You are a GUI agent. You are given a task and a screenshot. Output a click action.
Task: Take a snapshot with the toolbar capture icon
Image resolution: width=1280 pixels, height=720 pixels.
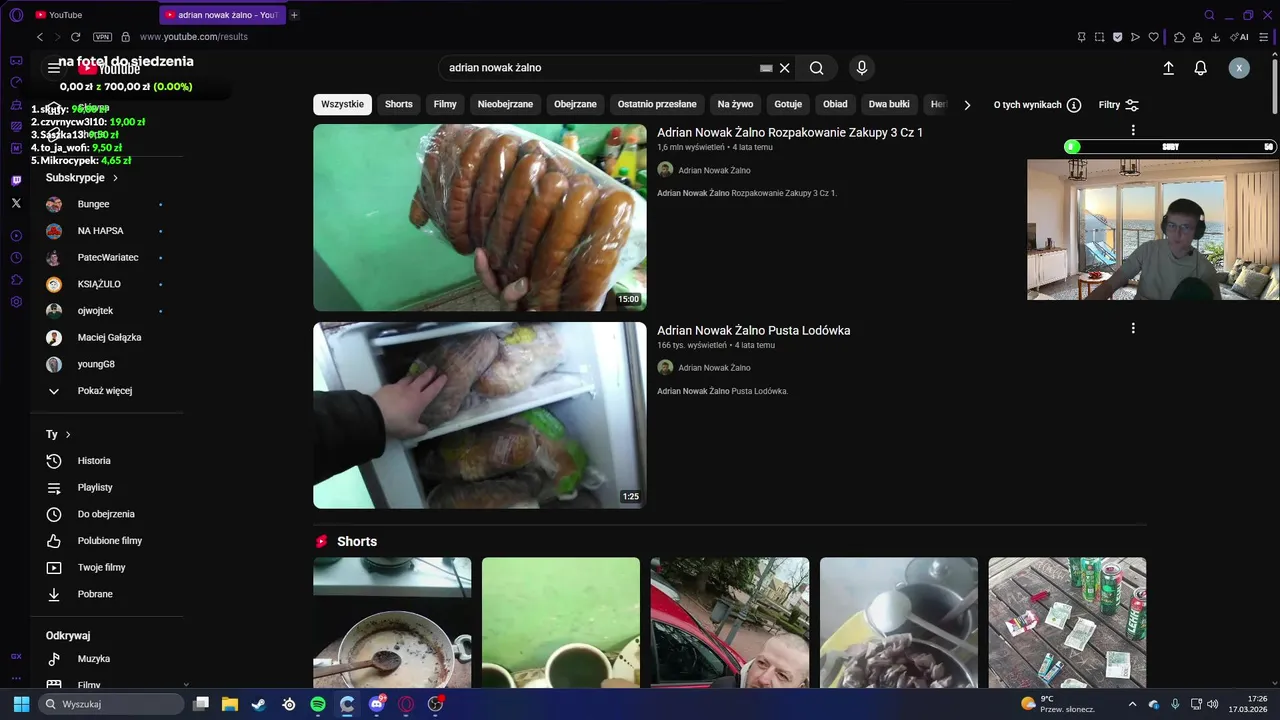coord(1099,37)
